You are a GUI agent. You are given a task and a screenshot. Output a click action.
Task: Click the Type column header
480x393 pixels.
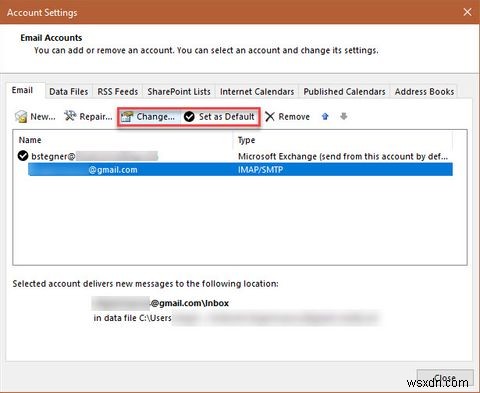246,140
